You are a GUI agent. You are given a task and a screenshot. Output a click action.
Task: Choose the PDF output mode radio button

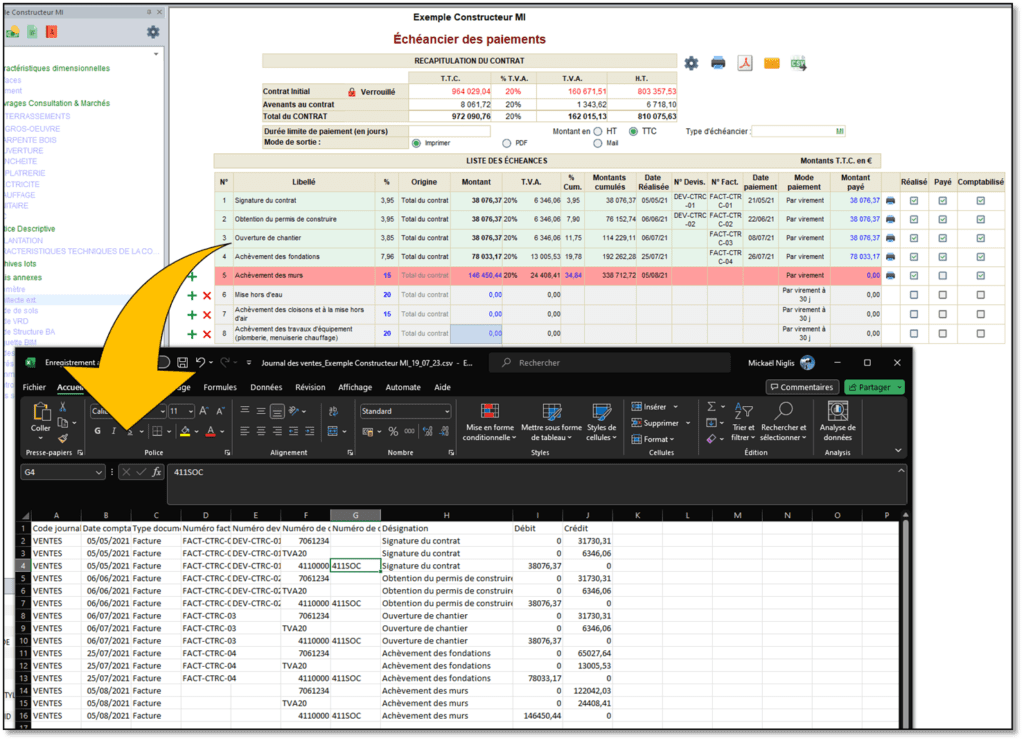click(506, 143)
